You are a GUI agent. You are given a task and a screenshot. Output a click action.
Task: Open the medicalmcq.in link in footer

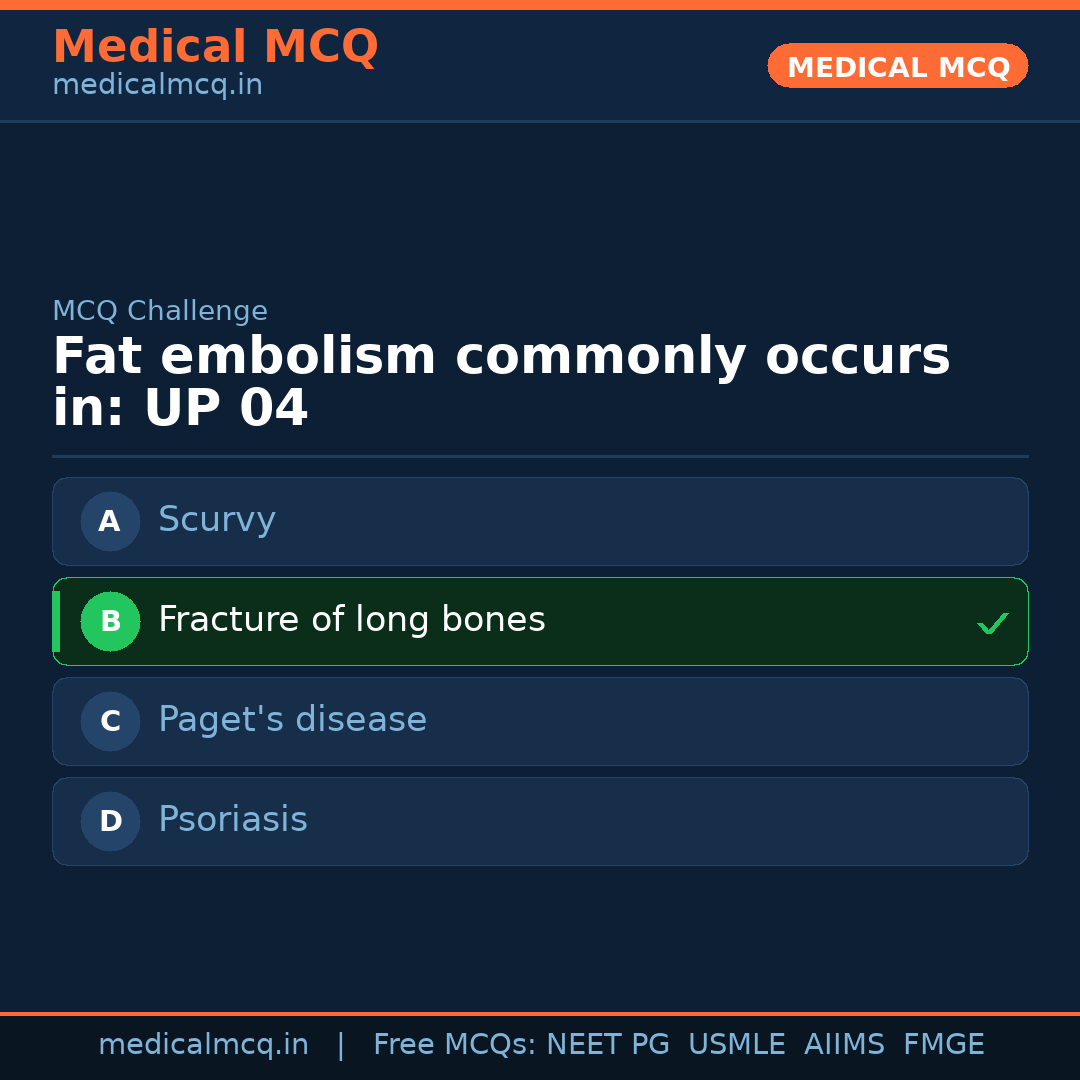click(203, 1045)
